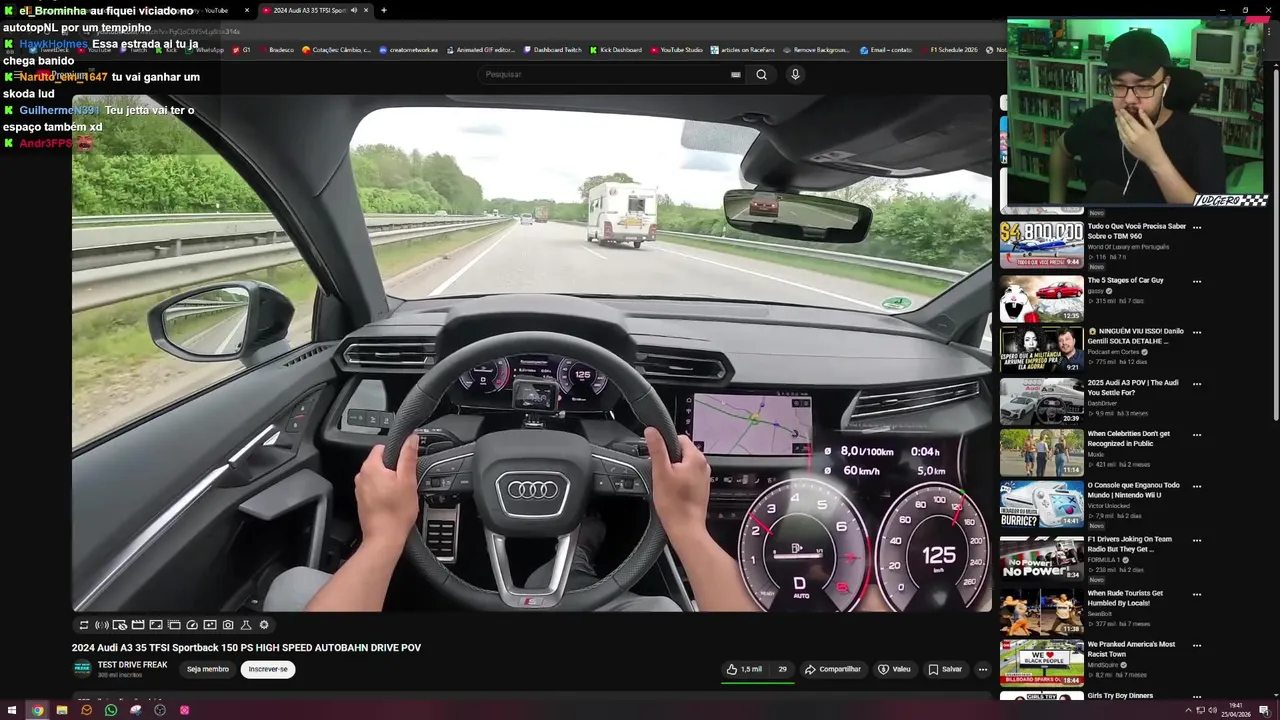Viewport: 1280px width, 720px height.
Task: Open WhatsApp from the taskbar
Action: coord(111,710)
